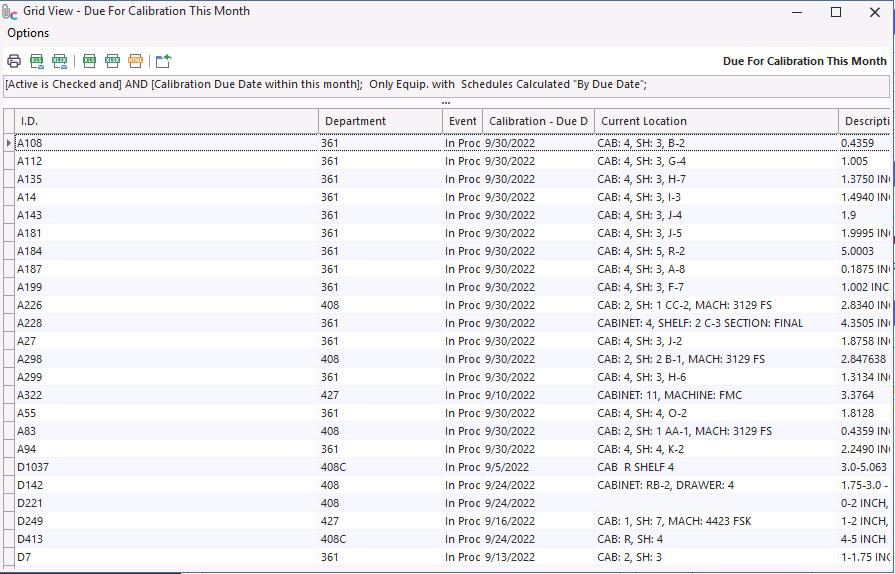The width and height of the screenshot is (895, 574).
Task: Click the Current Location column header
Action: [x=715, y=121]
